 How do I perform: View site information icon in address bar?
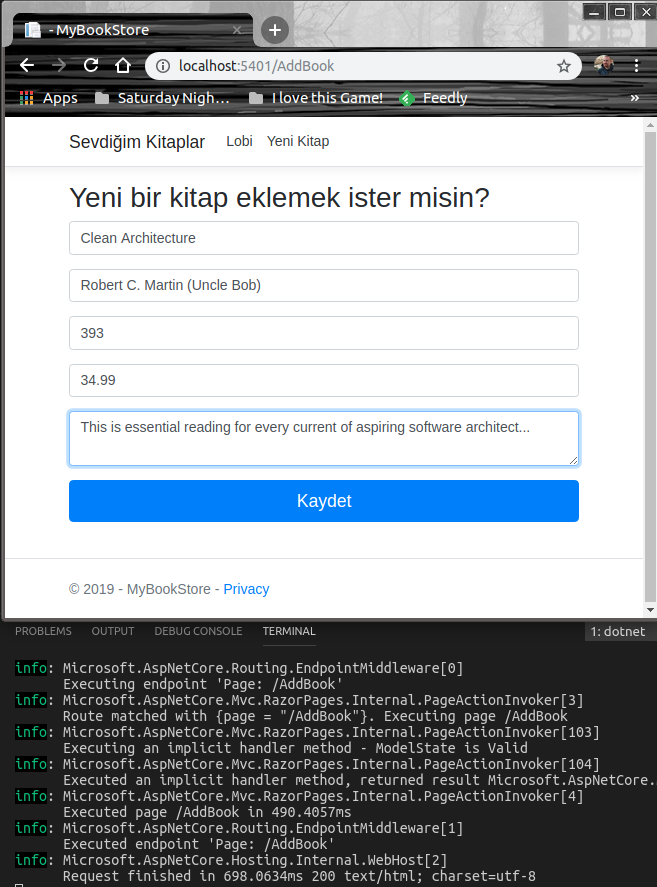coord(163,66)
